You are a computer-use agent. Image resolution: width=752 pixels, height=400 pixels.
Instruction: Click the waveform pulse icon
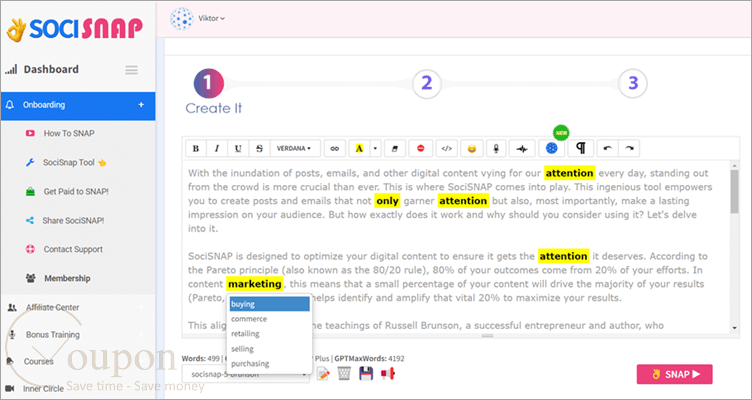point(522,149)
